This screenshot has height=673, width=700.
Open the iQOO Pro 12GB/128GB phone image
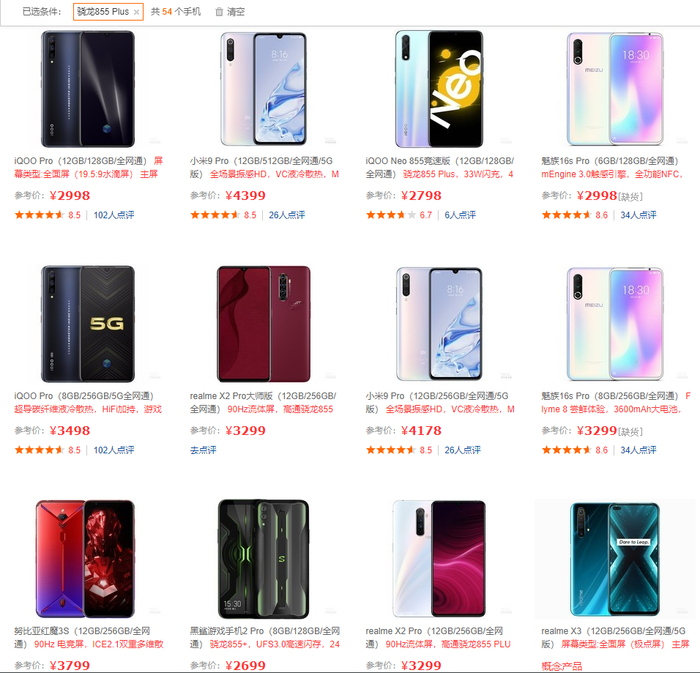88,89
